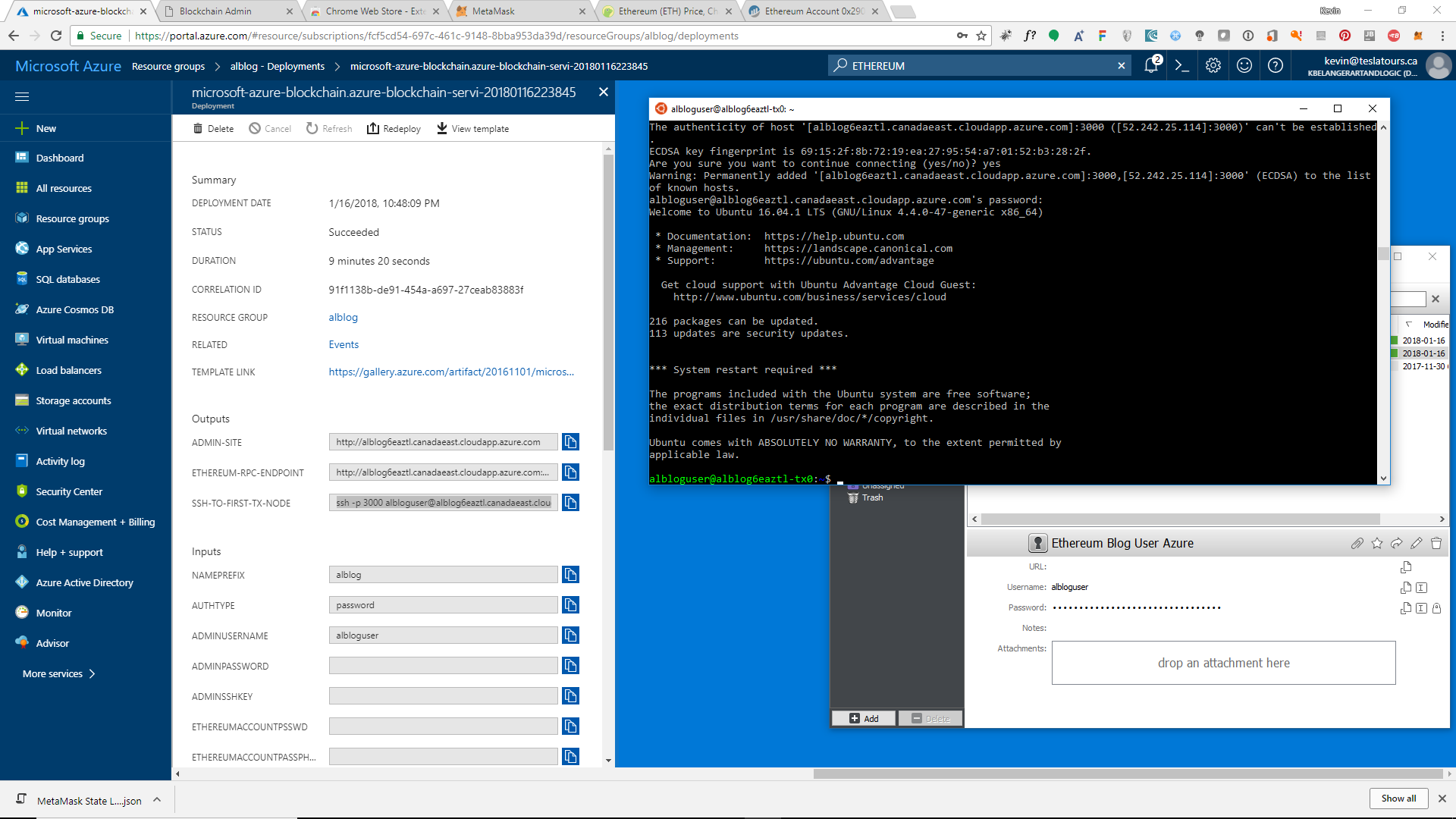Launch Azure Cloud Shell
This screenshot has height=819, width=1456.
pyautogui.click(x=1181, y=65)
